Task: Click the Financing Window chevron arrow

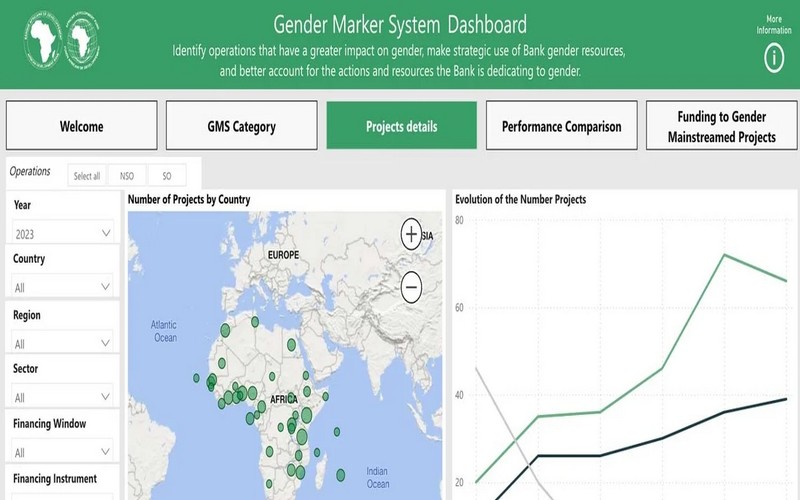Action: click(x=105, y=452)
